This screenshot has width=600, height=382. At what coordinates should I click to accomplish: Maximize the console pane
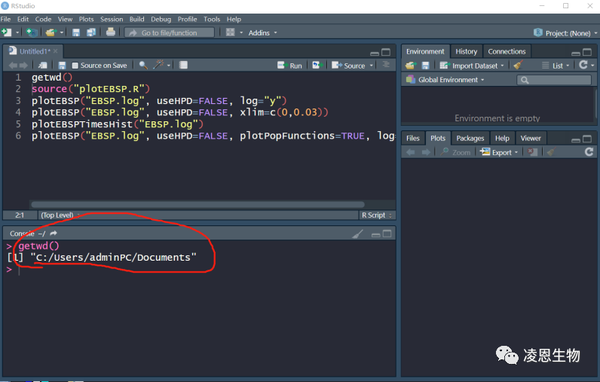387,233
